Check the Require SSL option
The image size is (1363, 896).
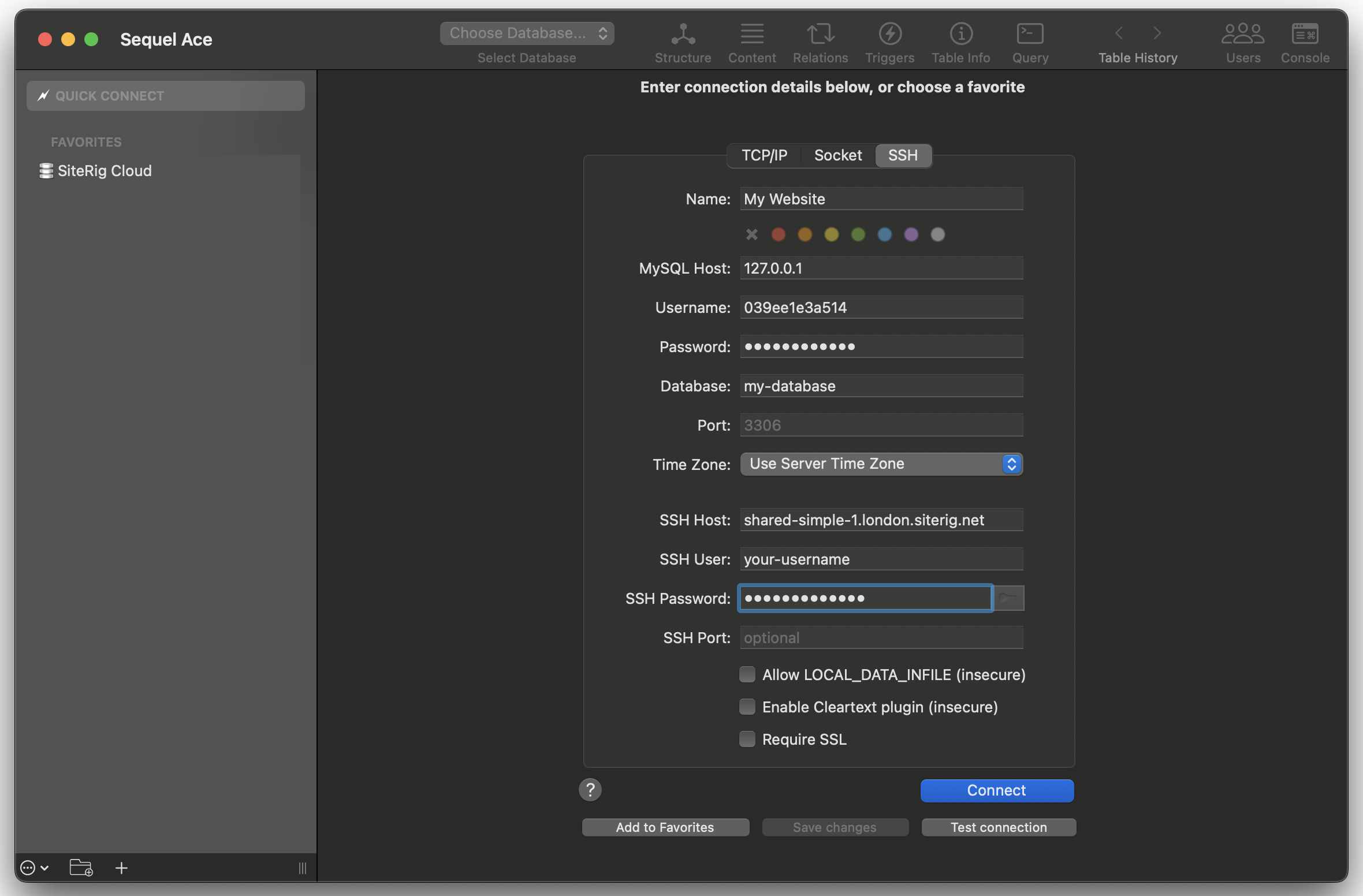(747, 739)
